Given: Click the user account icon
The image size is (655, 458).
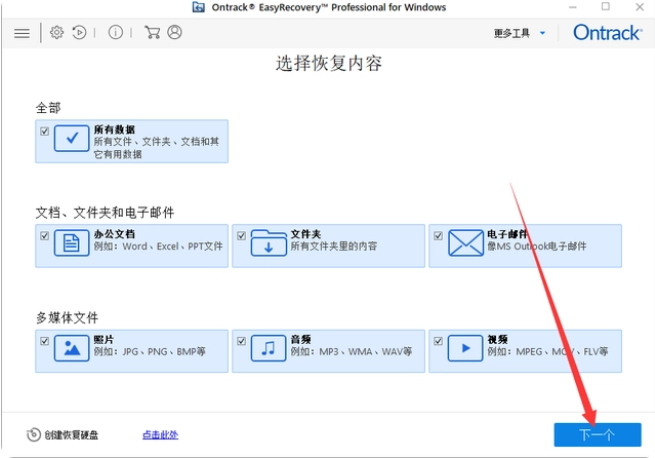Looking at the screenshot, I should click(x=175, y=32).
